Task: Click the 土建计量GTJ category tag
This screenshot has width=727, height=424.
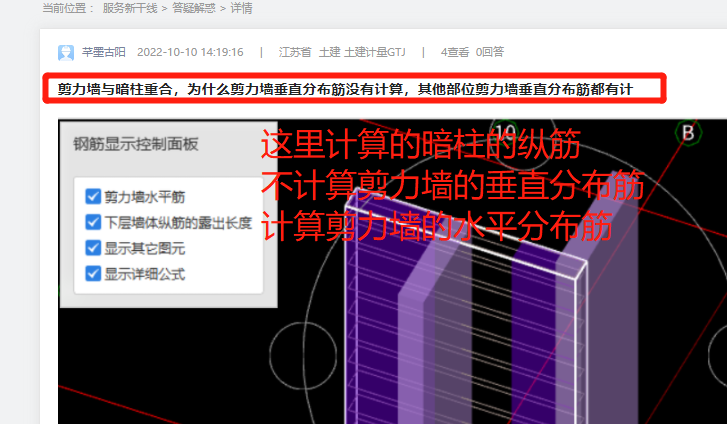Action: click(375, 52)
